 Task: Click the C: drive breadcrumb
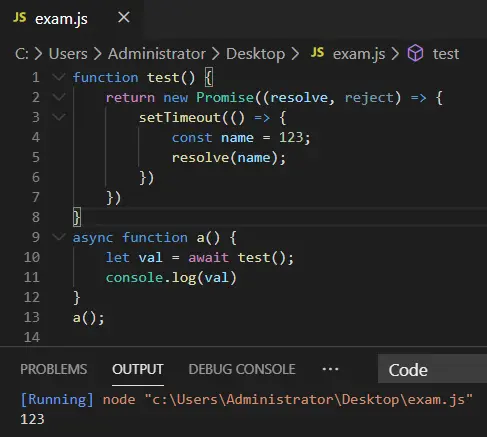click(x=22, y=54)
